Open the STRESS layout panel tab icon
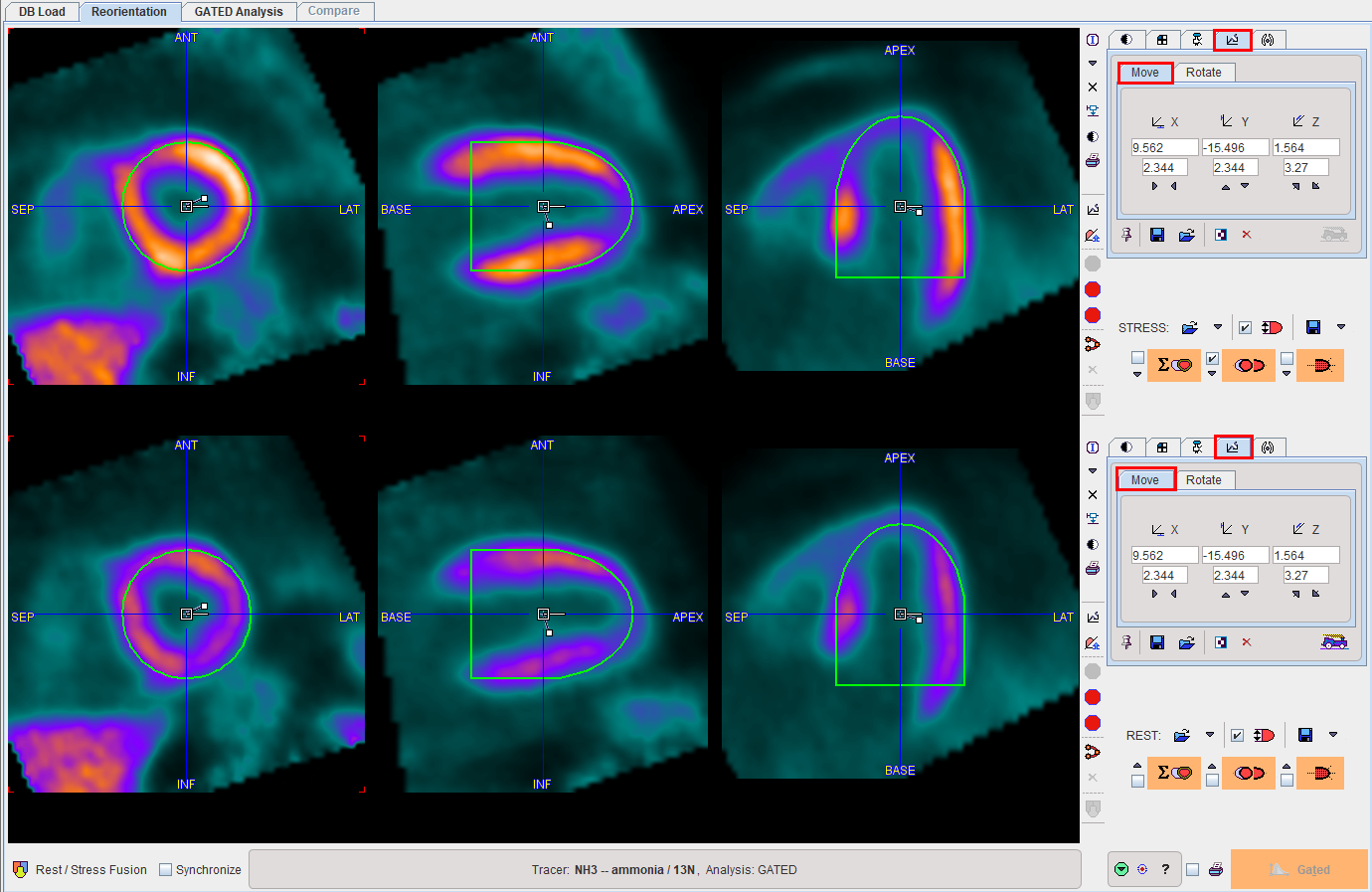 coord(1162,40)
